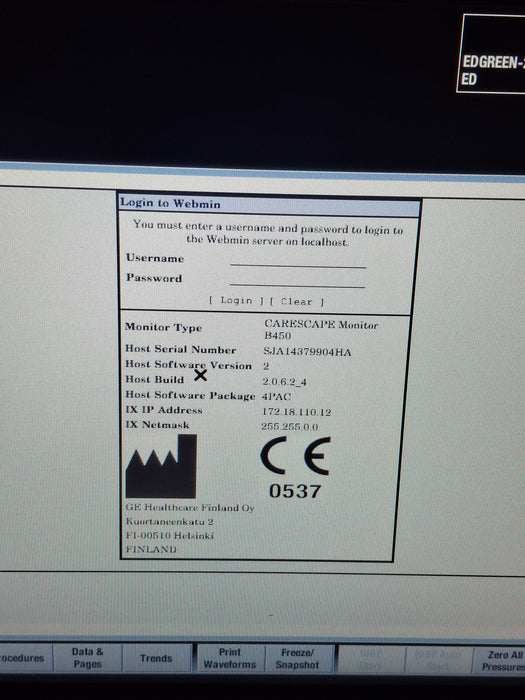The height and width of the screenshot is (700, 525).
Task: Click the Login to Webmin title
Action: (170, 203)
